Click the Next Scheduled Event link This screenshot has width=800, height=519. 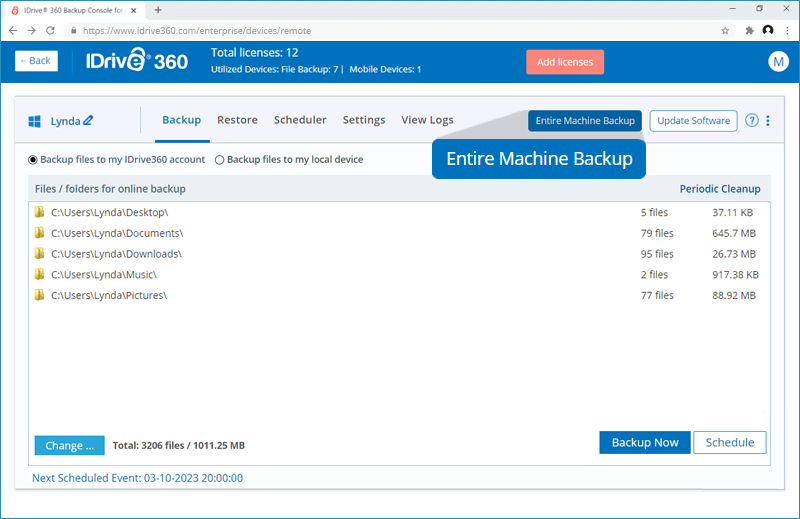[x=137, y=478]
